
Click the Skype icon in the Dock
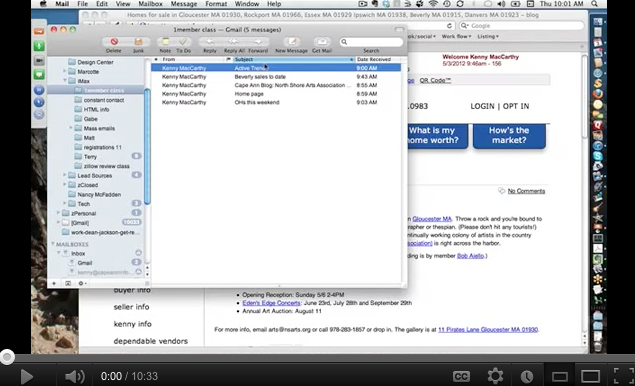click(598, 156)
